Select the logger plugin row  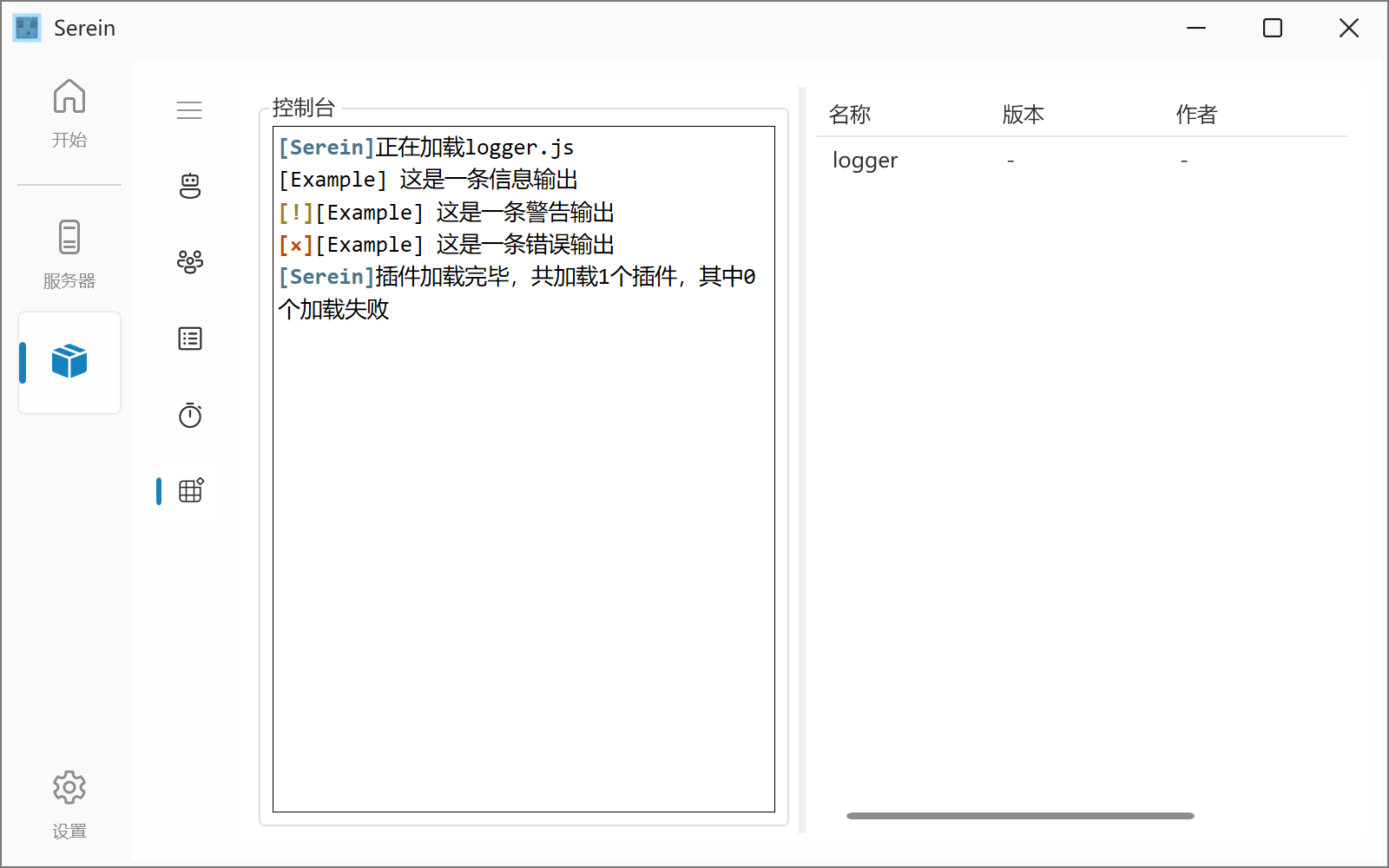pos(1082,161)
